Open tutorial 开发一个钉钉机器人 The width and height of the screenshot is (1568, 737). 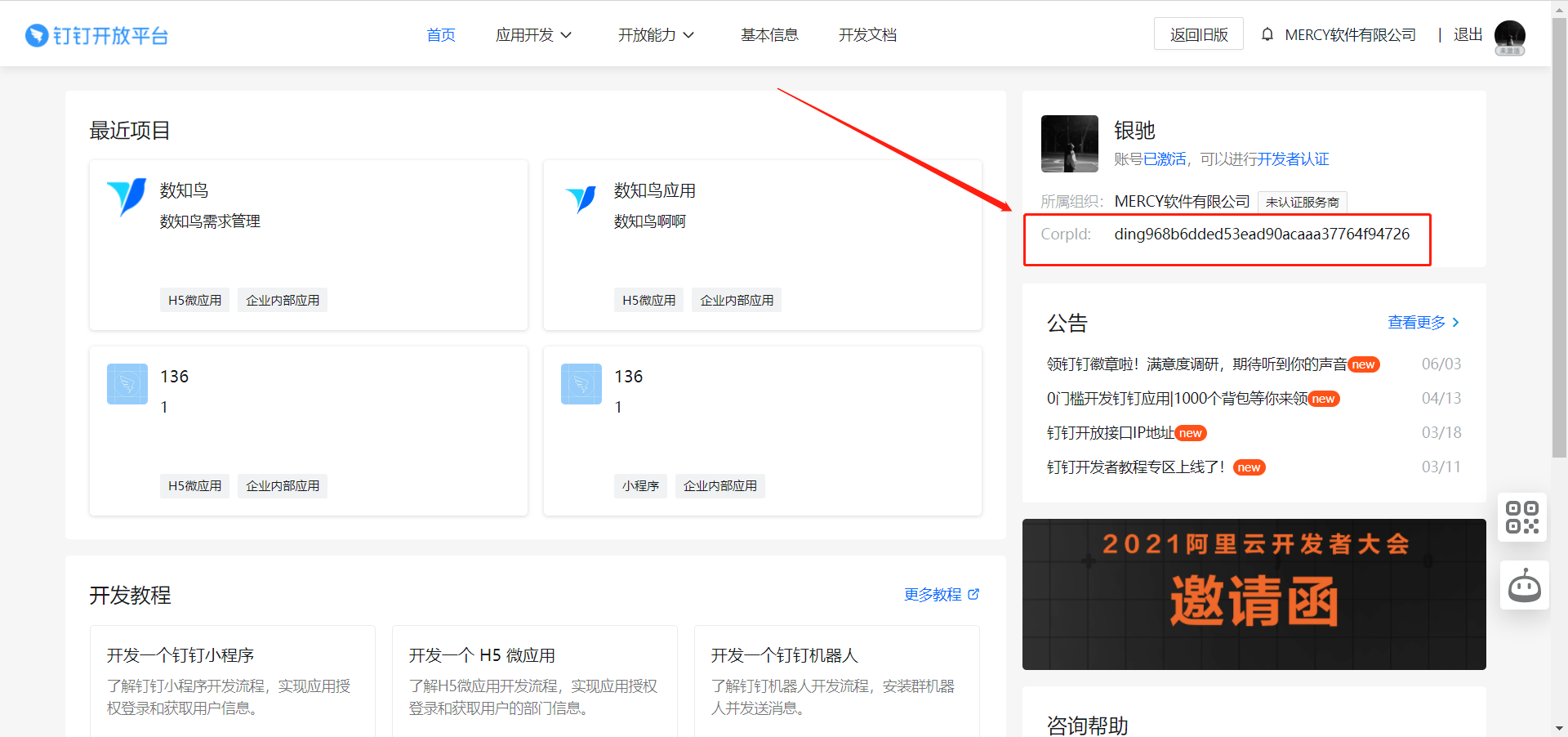click(x=784, y=655)
